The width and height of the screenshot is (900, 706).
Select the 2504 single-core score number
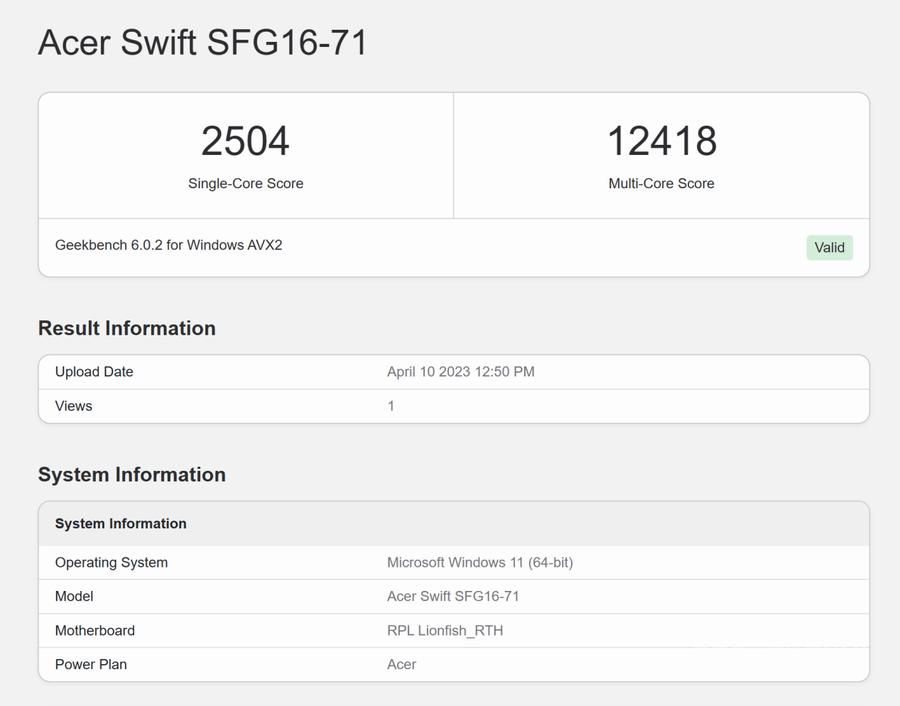[245, 141]
